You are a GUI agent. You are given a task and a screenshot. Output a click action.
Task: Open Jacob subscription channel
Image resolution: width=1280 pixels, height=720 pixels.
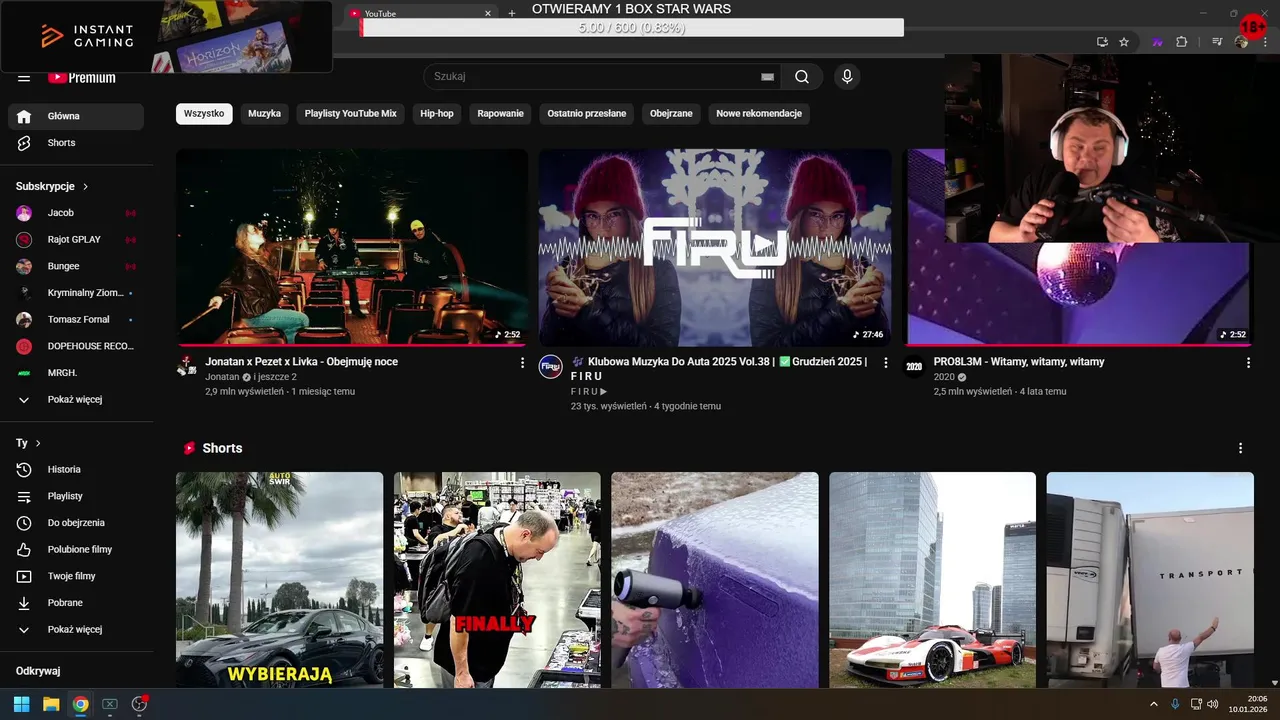pos(76,213)
